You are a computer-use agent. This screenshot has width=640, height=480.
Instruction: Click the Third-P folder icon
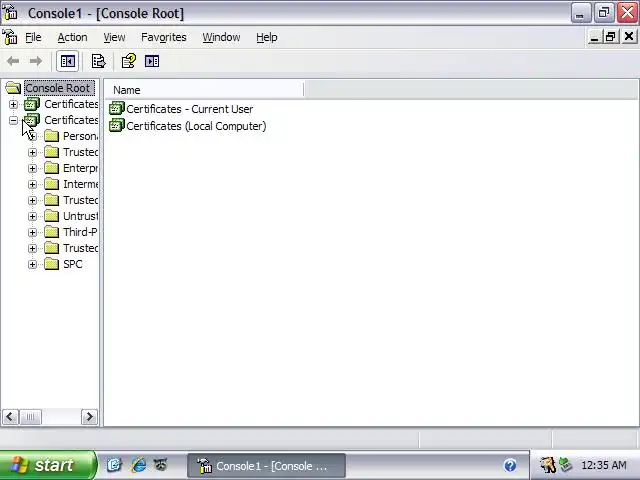point(51,232)
